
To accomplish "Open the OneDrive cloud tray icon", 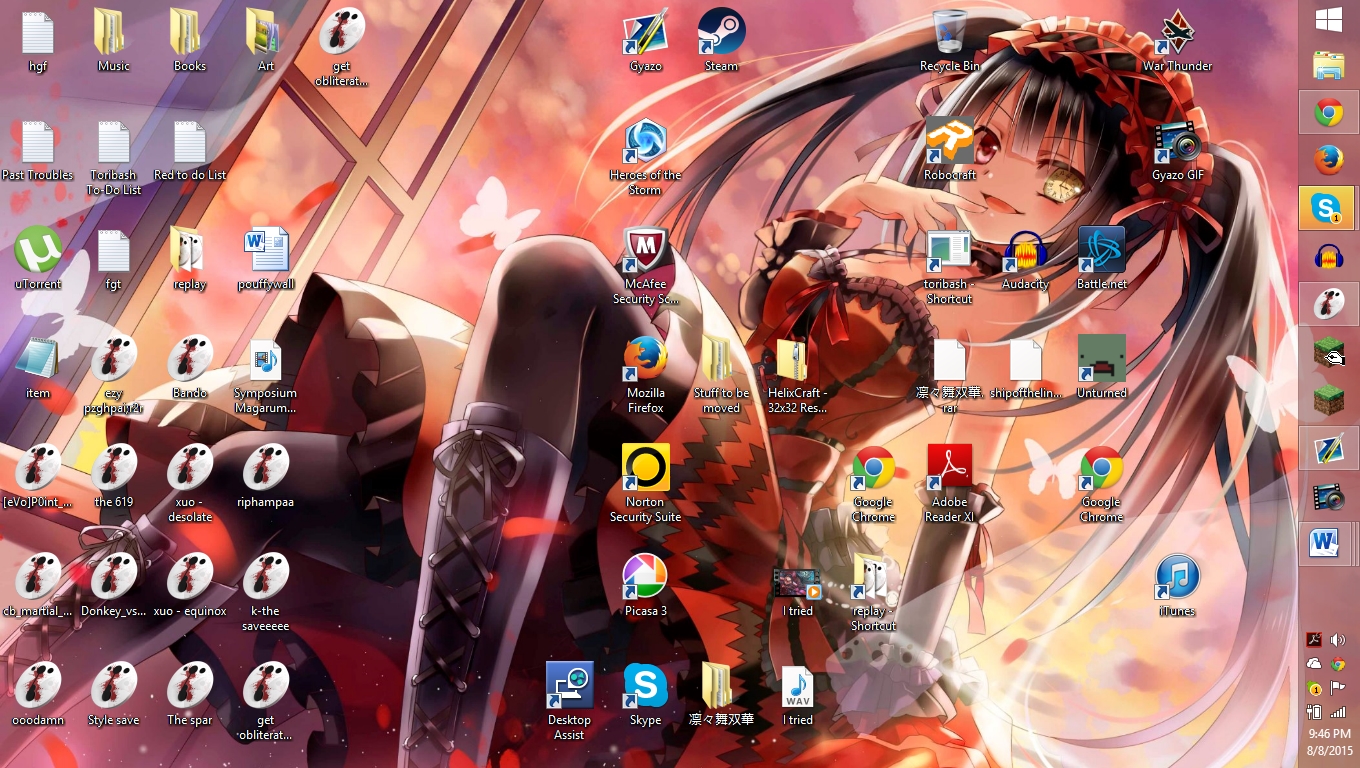I will pyautogui.click(x=1314, y=664).
